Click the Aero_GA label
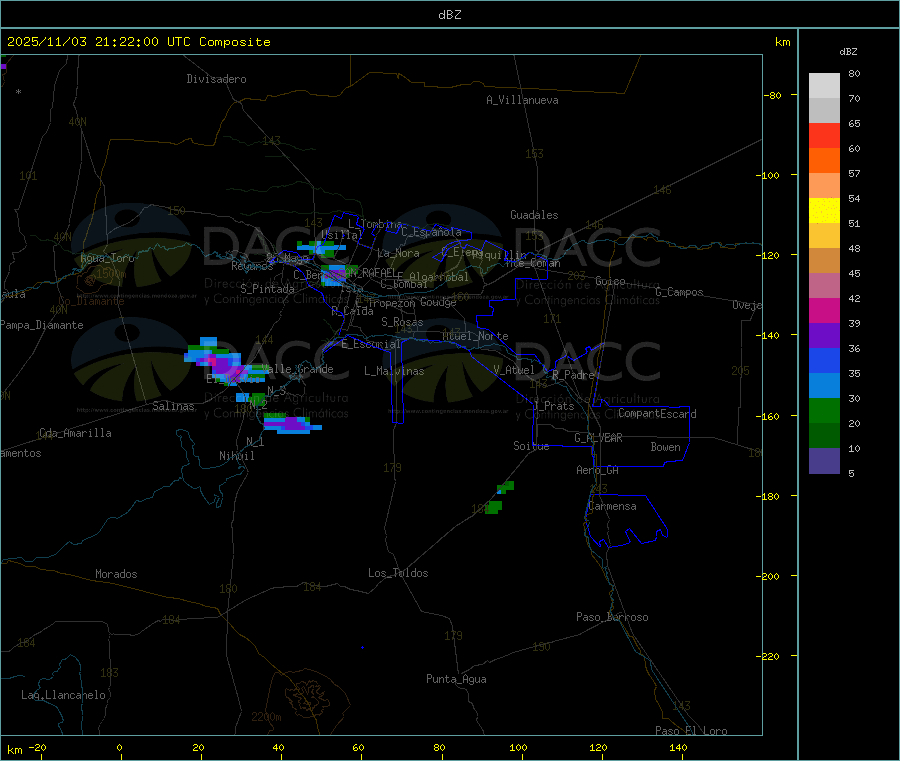The height and width of the screenshot is (761, 900). [x=597, y=470]
